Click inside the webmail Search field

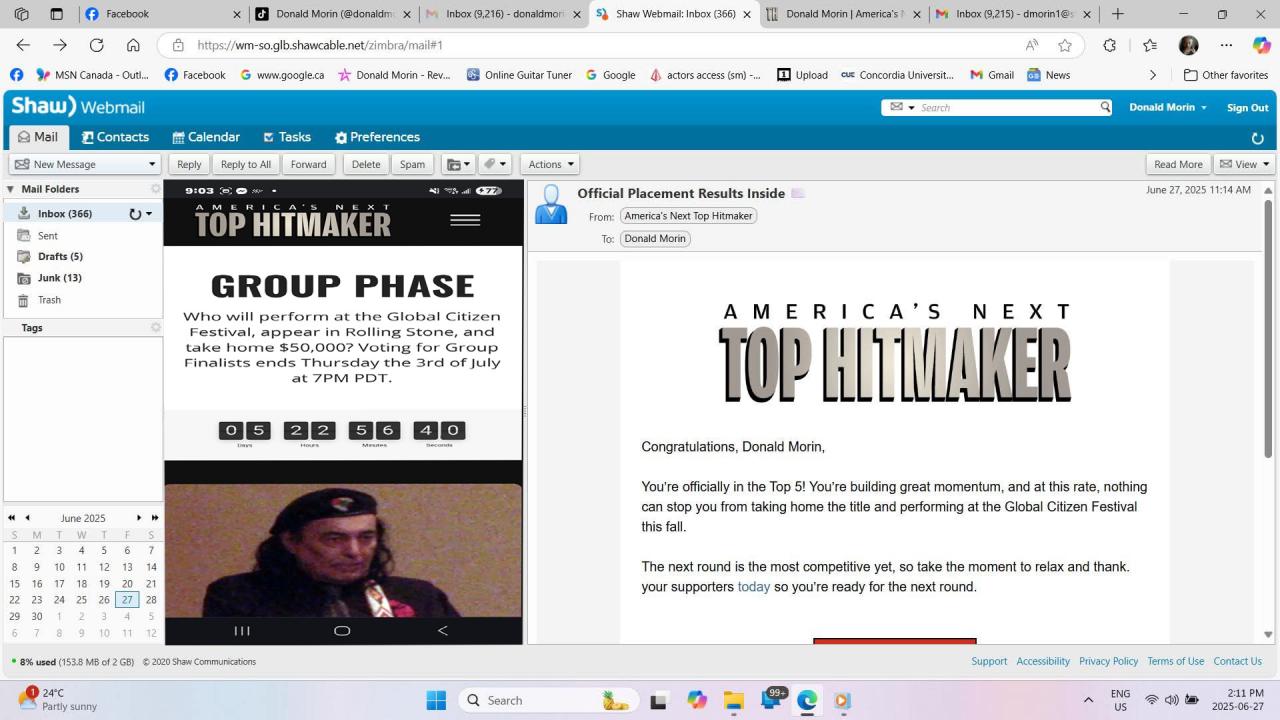point(1008,107)
